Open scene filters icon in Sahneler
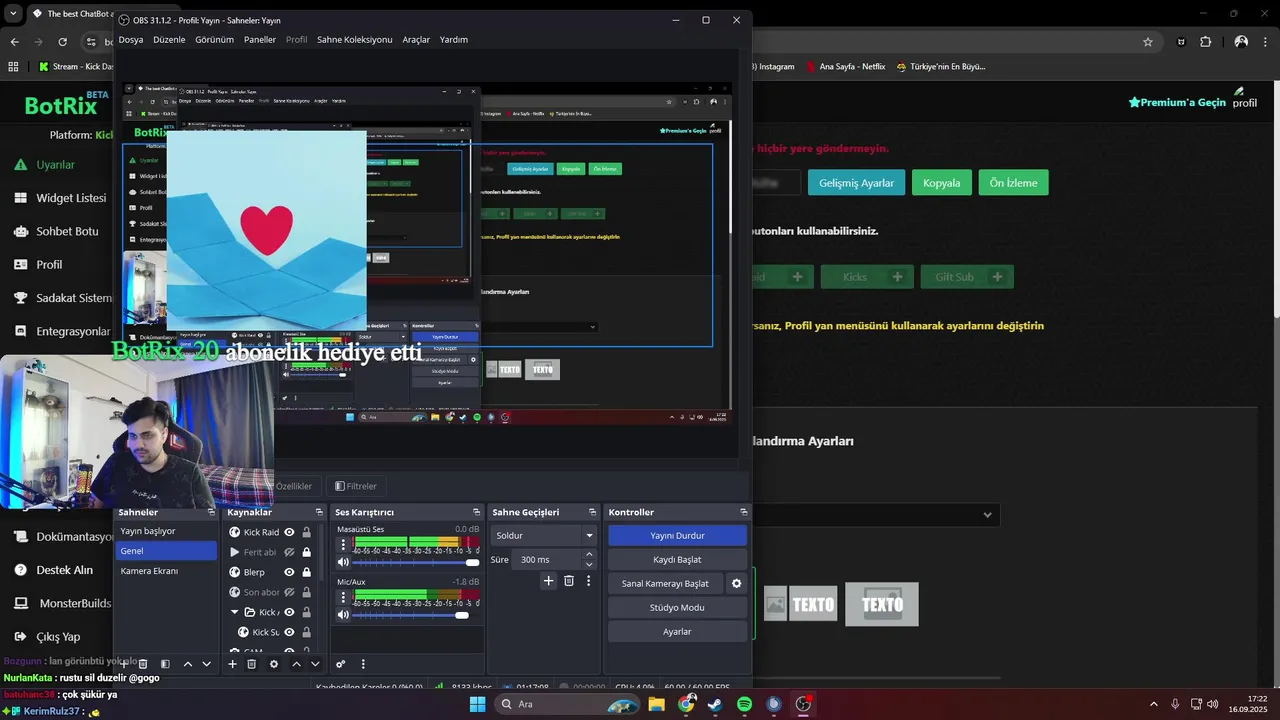 pos(165,664)
